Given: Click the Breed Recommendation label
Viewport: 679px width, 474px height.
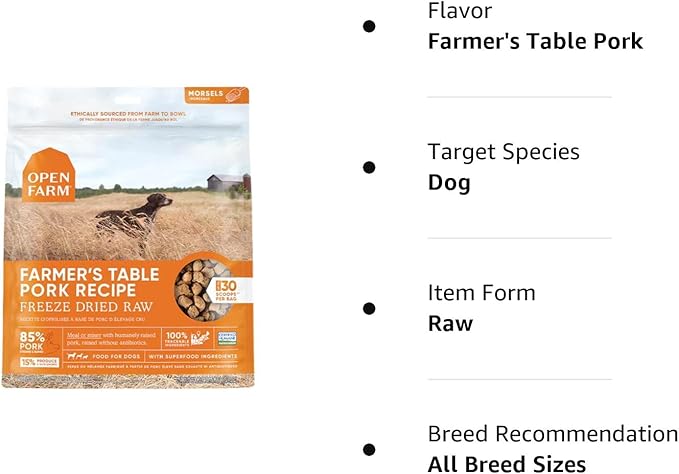Looking at the screenshot, I should (x=553, y=433).
